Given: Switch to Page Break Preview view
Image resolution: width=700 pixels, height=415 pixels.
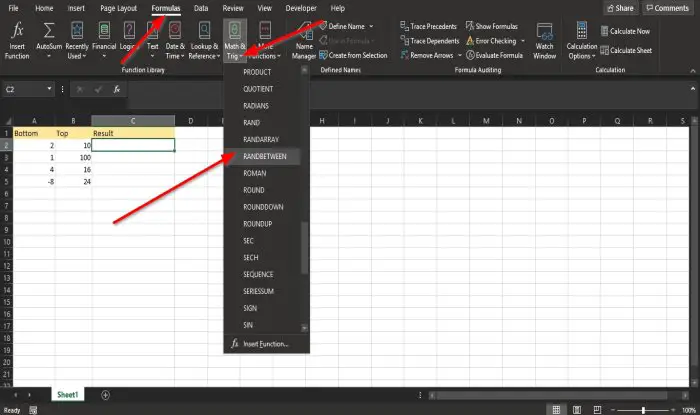Looking at the screenshot, I should click(597, 410).
